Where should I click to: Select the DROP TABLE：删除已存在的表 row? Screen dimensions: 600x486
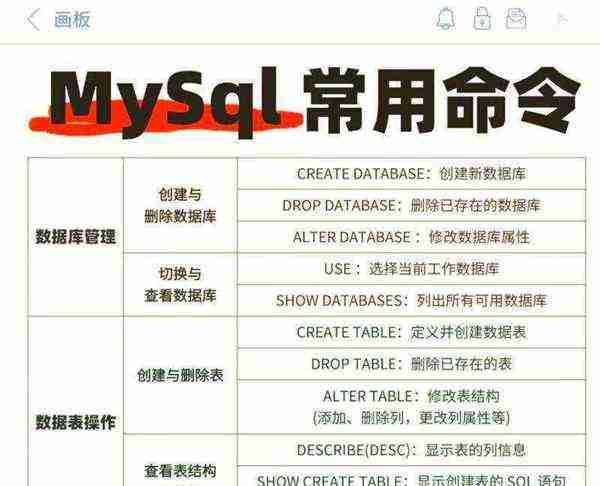411,364
